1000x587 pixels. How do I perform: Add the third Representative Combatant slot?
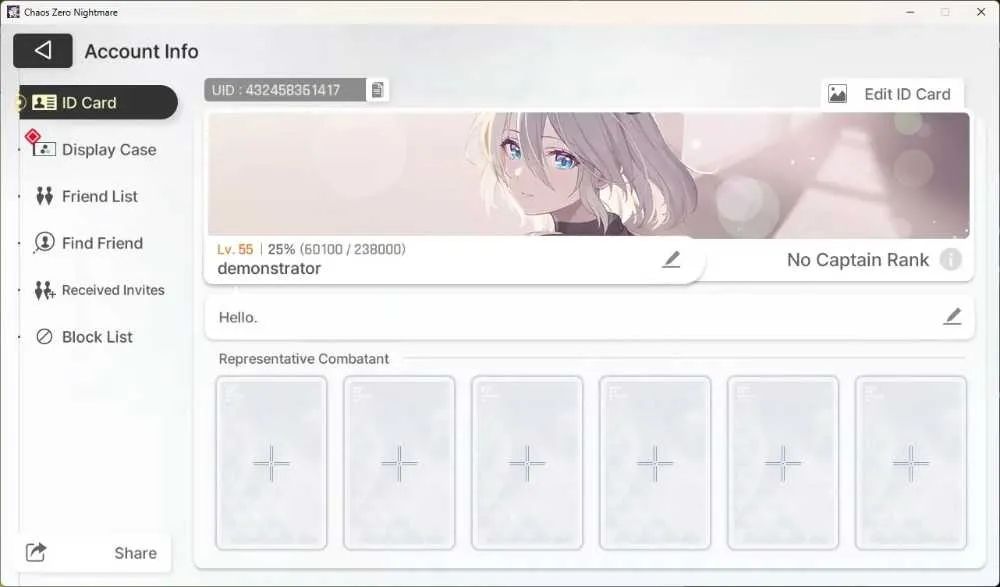tap(527, 463)
